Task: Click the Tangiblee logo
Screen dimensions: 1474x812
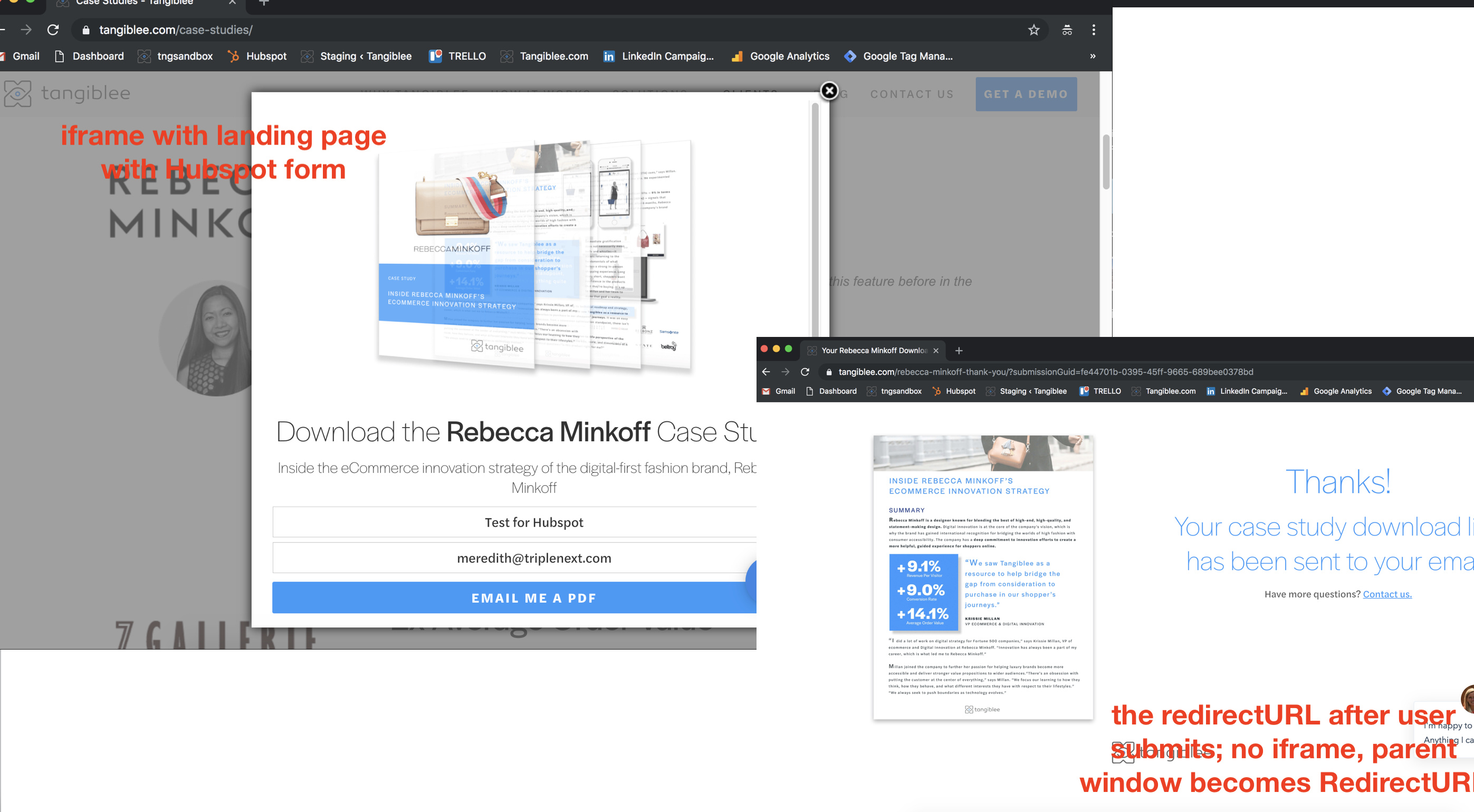Action: click(69, 93)
